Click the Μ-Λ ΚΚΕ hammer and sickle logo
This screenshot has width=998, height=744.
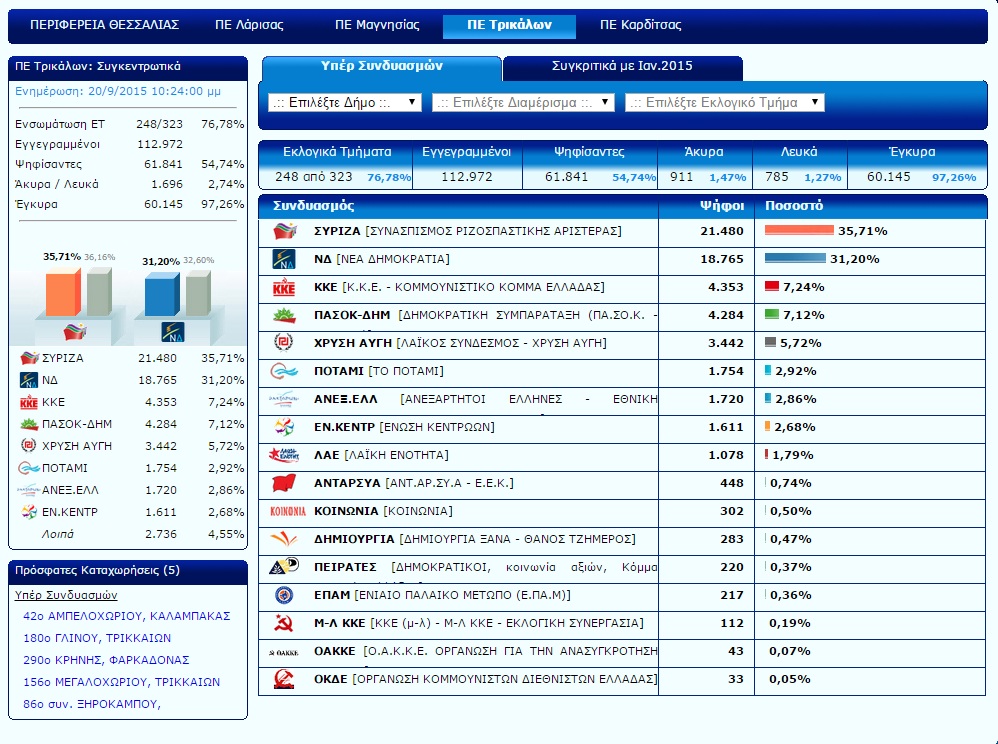click(x=283, y=623)
